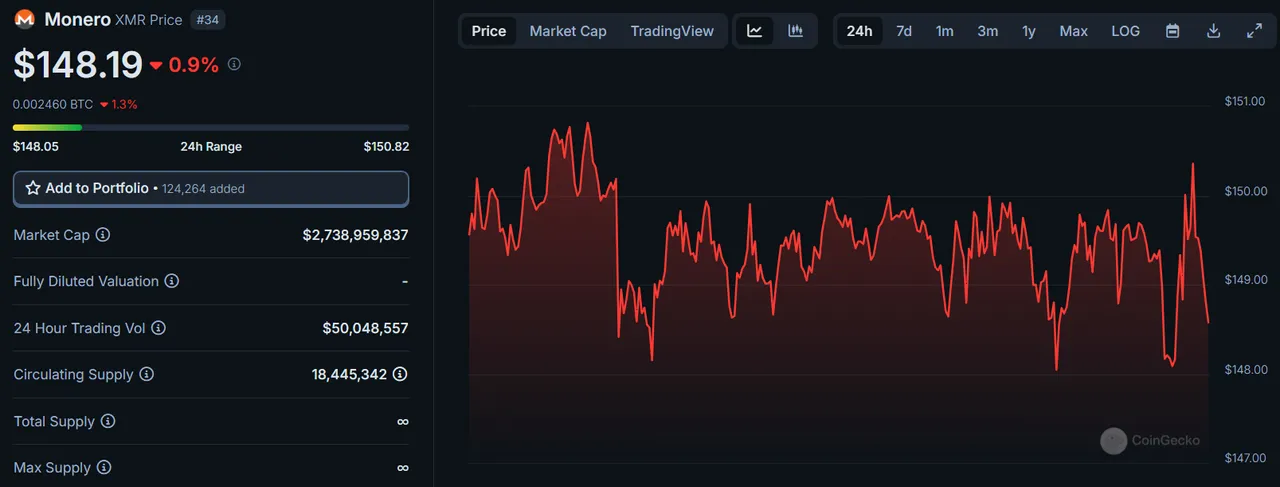Click the 124,264 added text

point(202,189)
